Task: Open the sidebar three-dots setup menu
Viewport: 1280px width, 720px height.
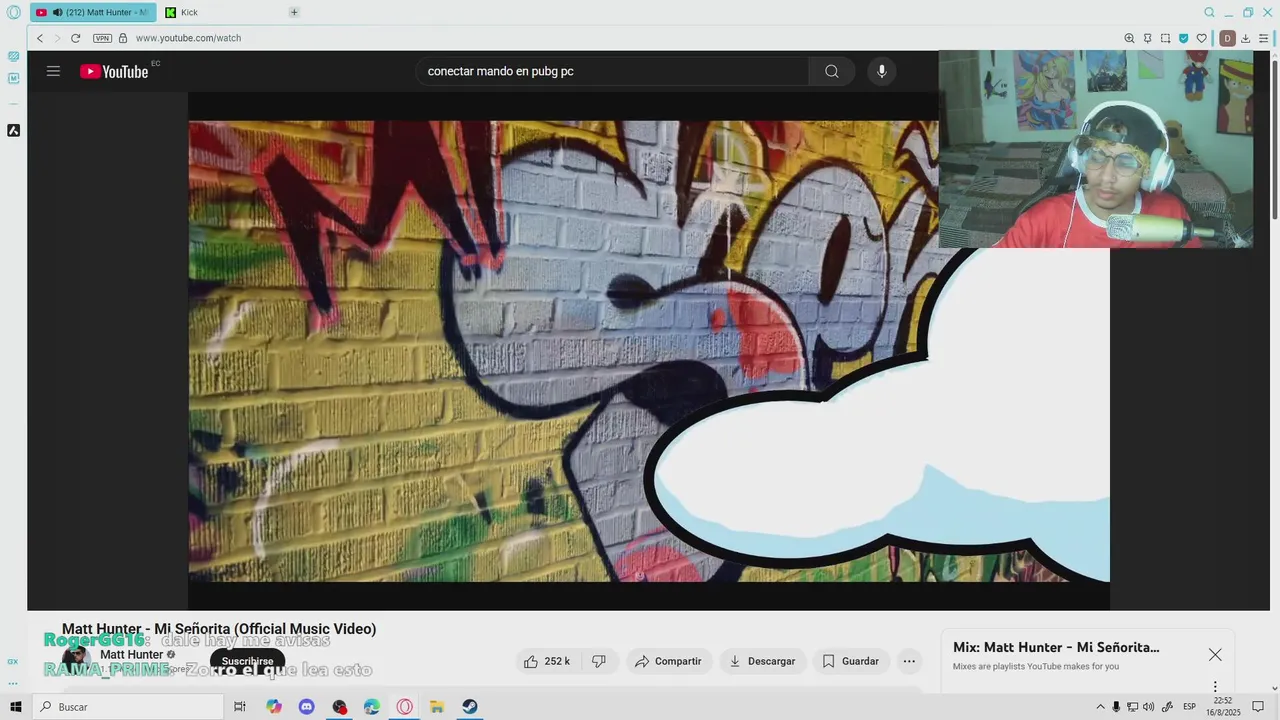Action: 13,683
